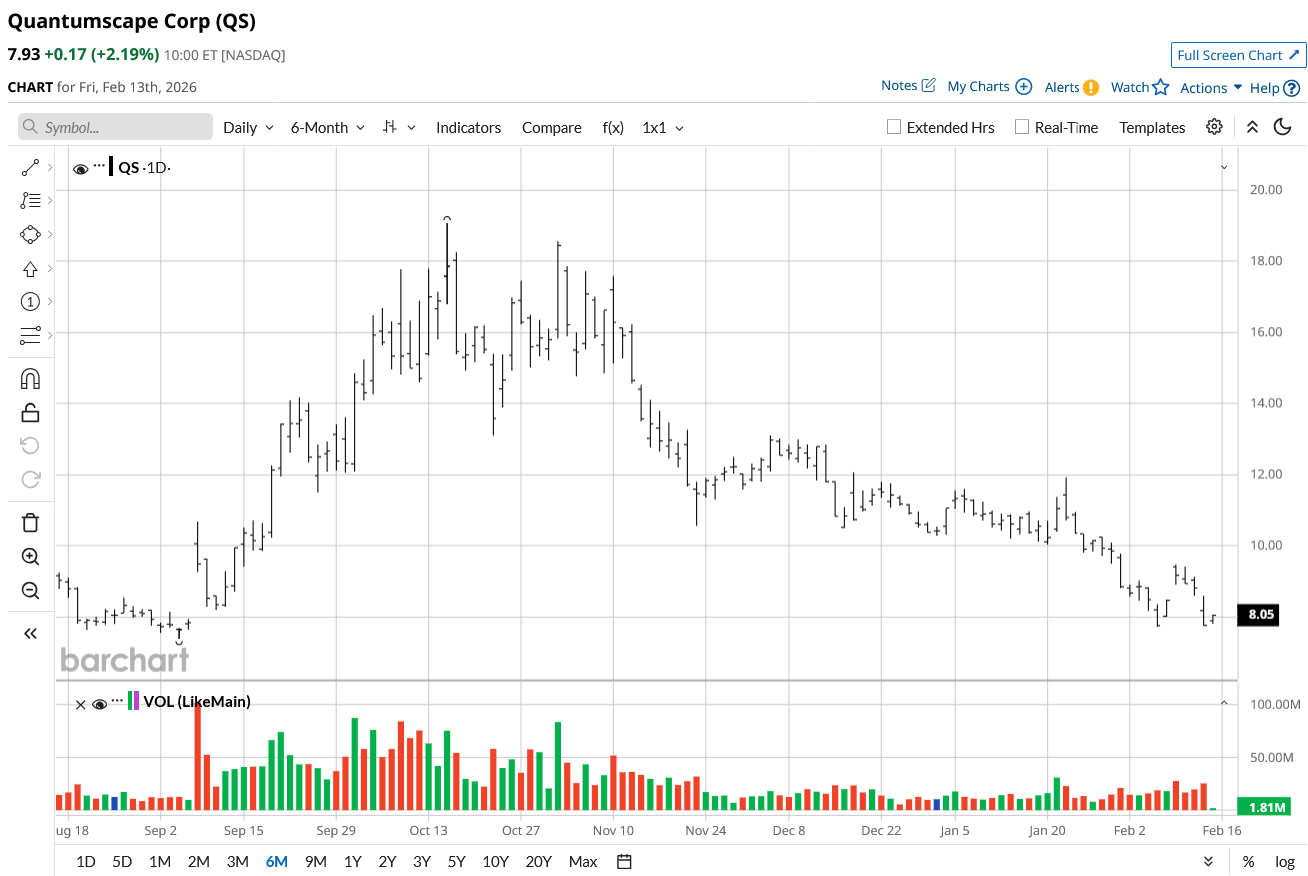Toggle the magnet snap mode
Viewport: 1308px width, 876px height.
[x=30, y=378]
